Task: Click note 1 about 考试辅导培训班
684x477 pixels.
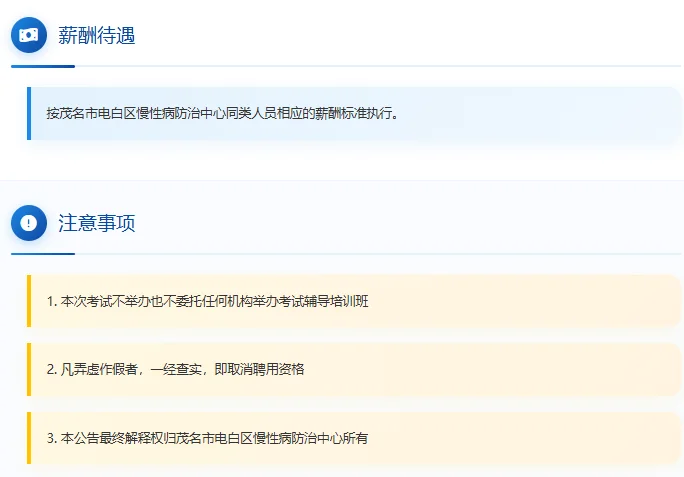Action: point(354,301)
